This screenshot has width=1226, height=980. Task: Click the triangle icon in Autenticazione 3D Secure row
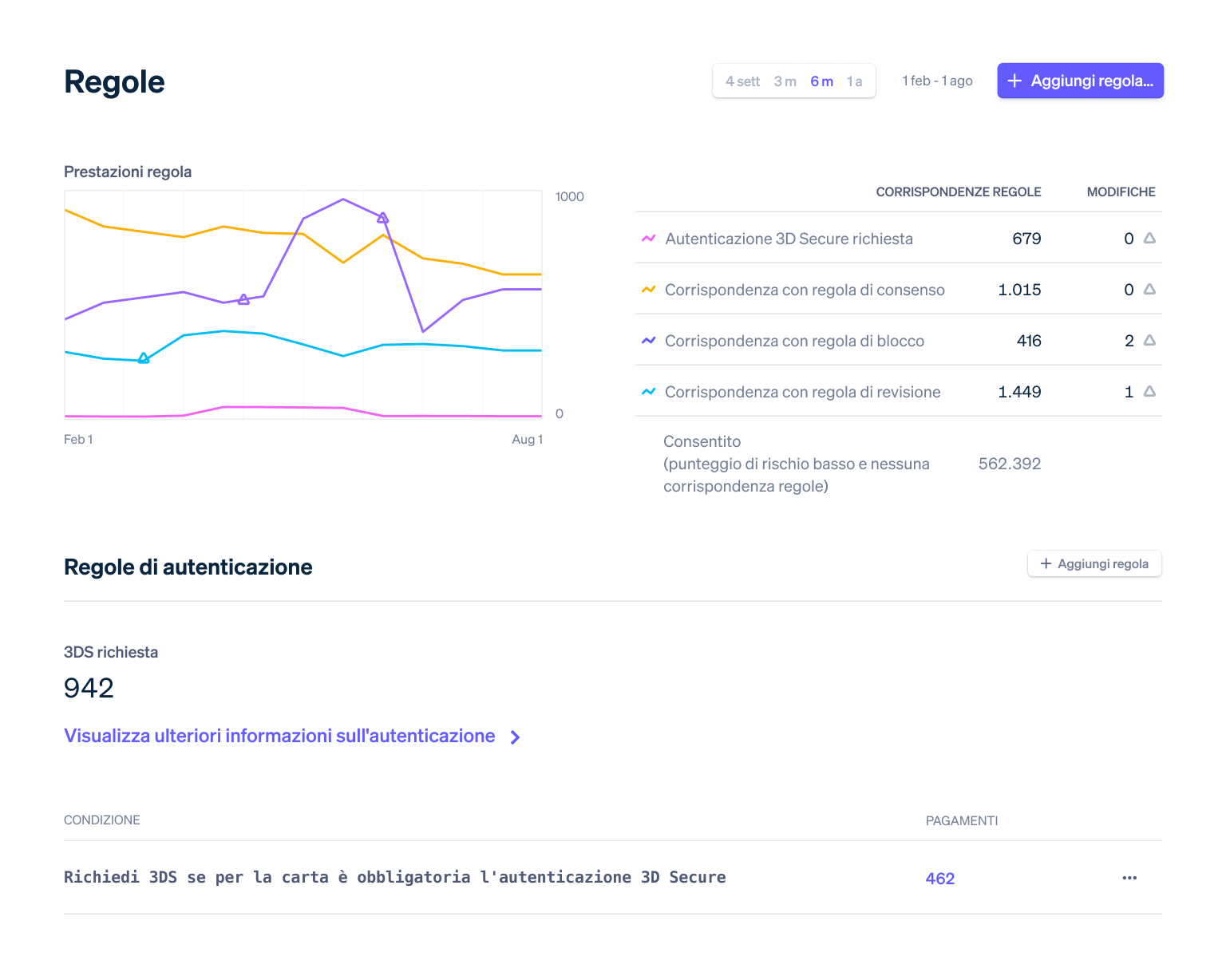[1149, 238]
